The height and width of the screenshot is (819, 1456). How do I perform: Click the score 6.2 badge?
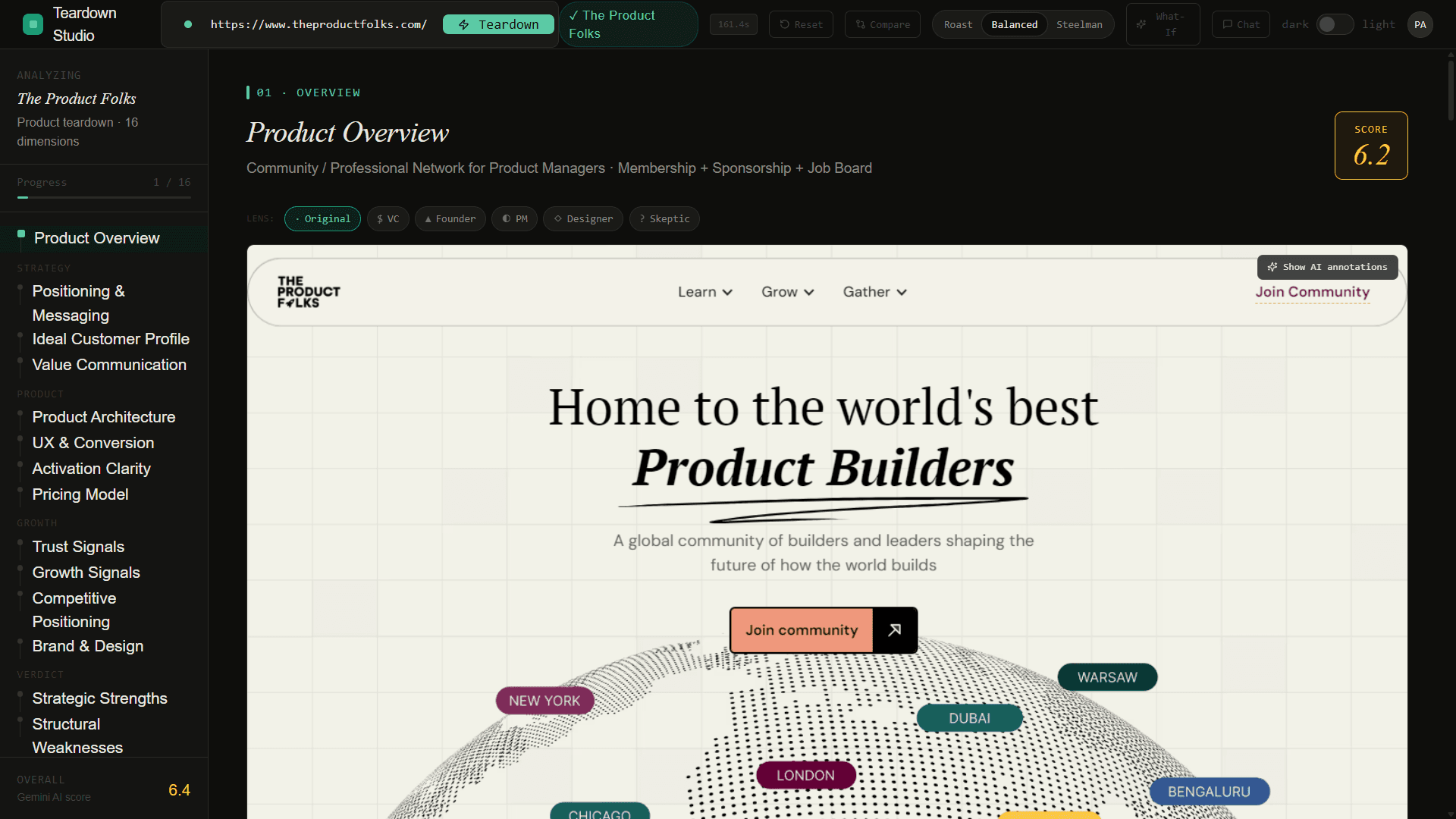[1371, 146]
